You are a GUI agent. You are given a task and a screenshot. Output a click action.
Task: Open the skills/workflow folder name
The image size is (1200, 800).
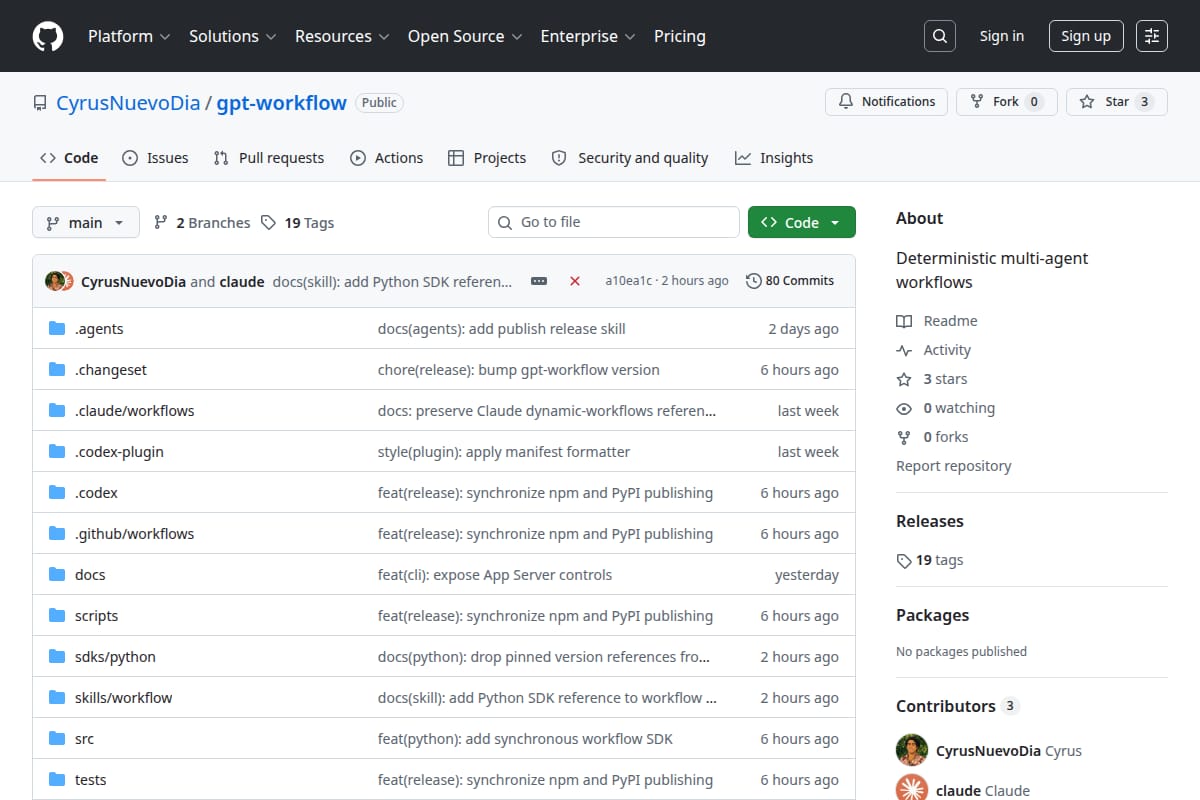(124, 698)
